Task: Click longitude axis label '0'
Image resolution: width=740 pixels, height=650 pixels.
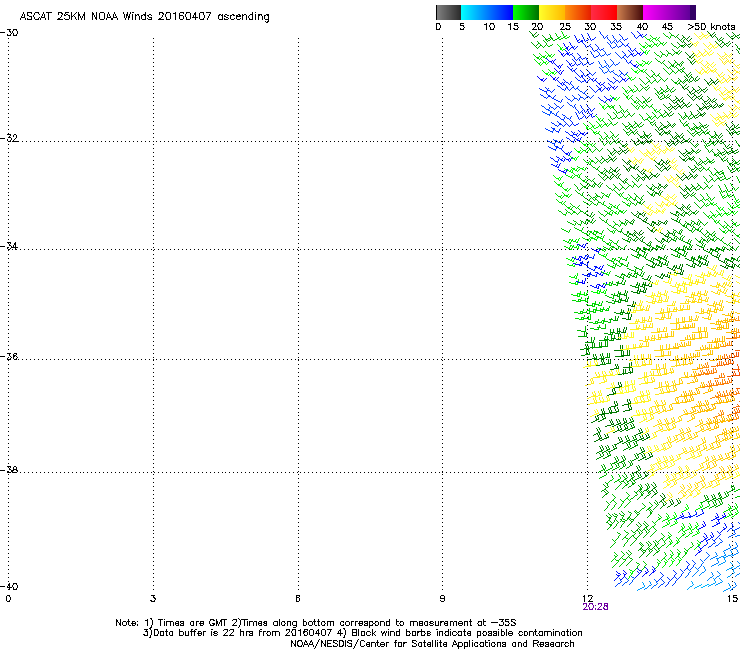Action: tap(8, 599)
